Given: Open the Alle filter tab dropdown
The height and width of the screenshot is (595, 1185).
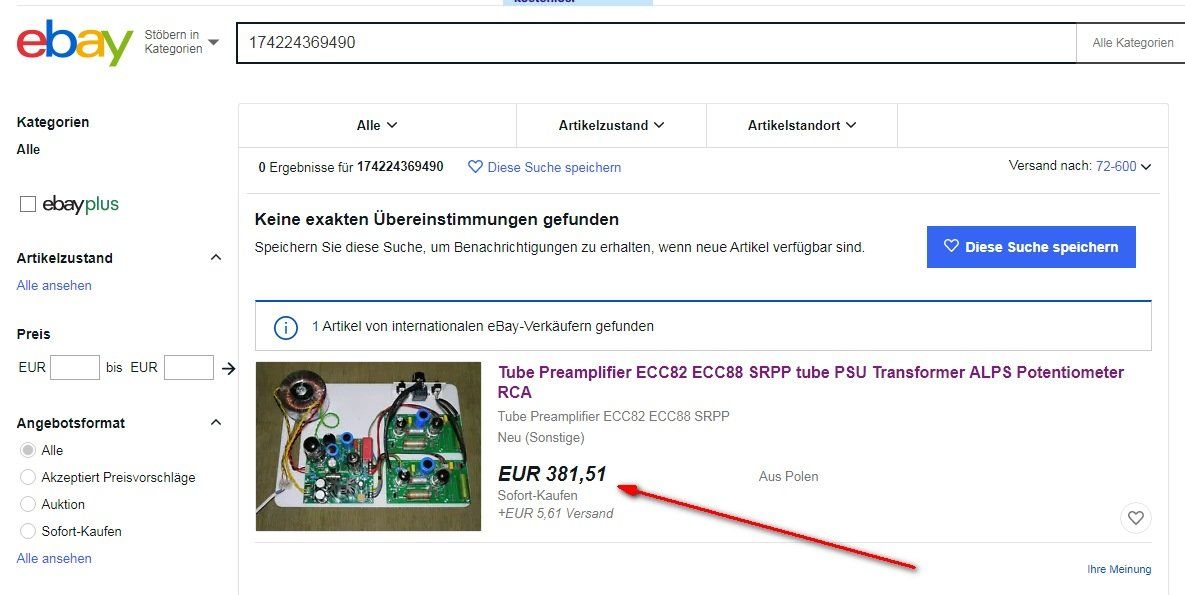Looking at the screenshot, I should coord(377,126).
